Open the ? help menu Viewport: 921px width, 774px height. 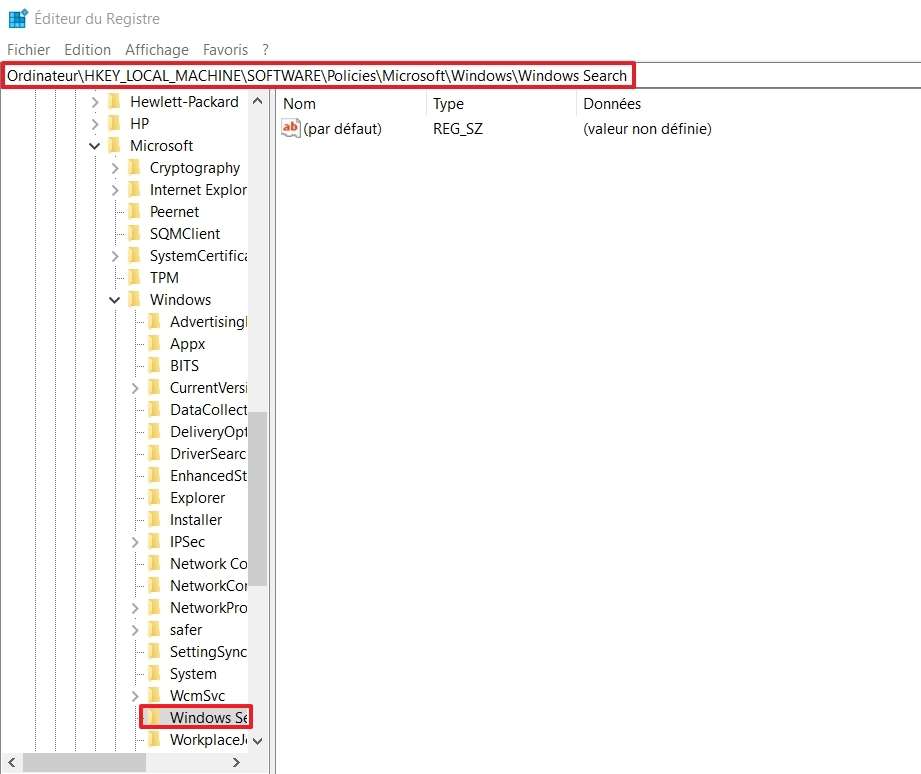[x=265, y=50]
